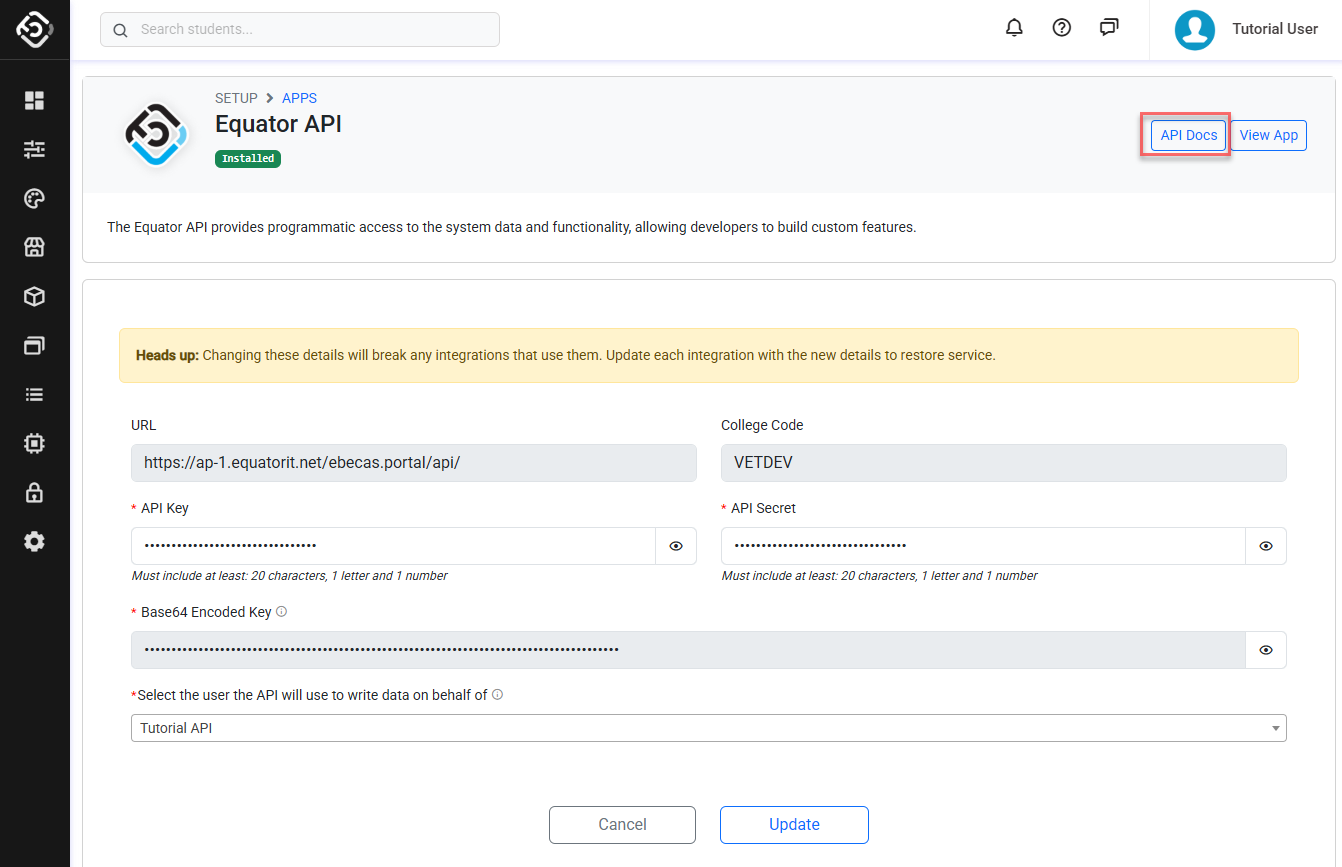The width and height of the screenshot is (1342, 867).
Task: Open the dashboard icon in sidebar
Action: tap(35, 100)
